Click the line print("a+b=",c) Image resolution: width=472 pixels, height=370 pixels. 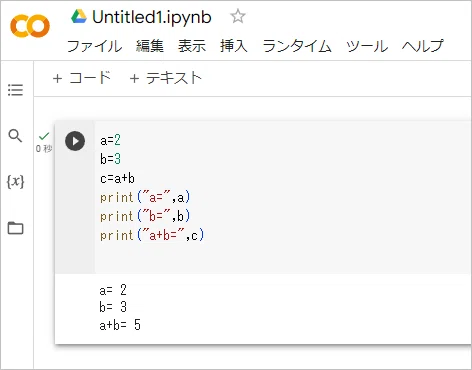click(x=152, y=235)
